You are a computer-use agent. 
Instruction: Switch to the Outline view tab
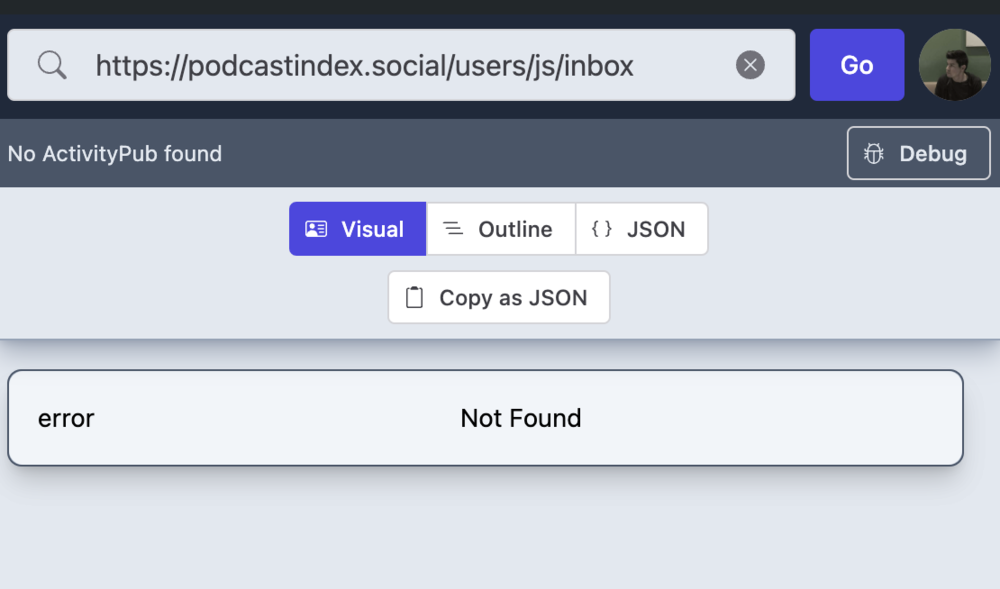coord(514,229)
